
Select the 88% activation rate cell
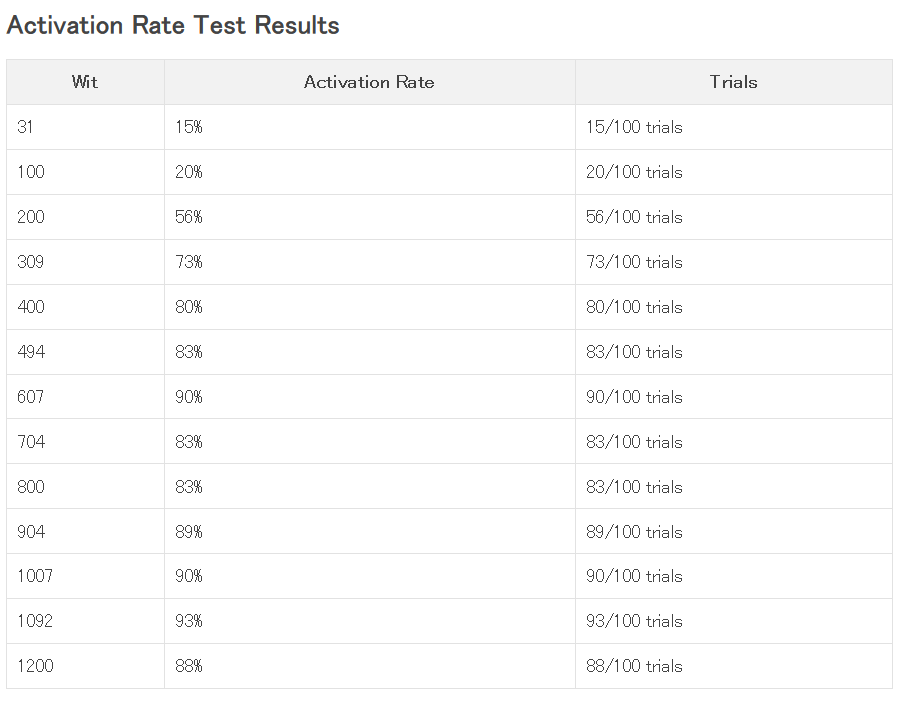pyautogui.click(x=370, y=666)
